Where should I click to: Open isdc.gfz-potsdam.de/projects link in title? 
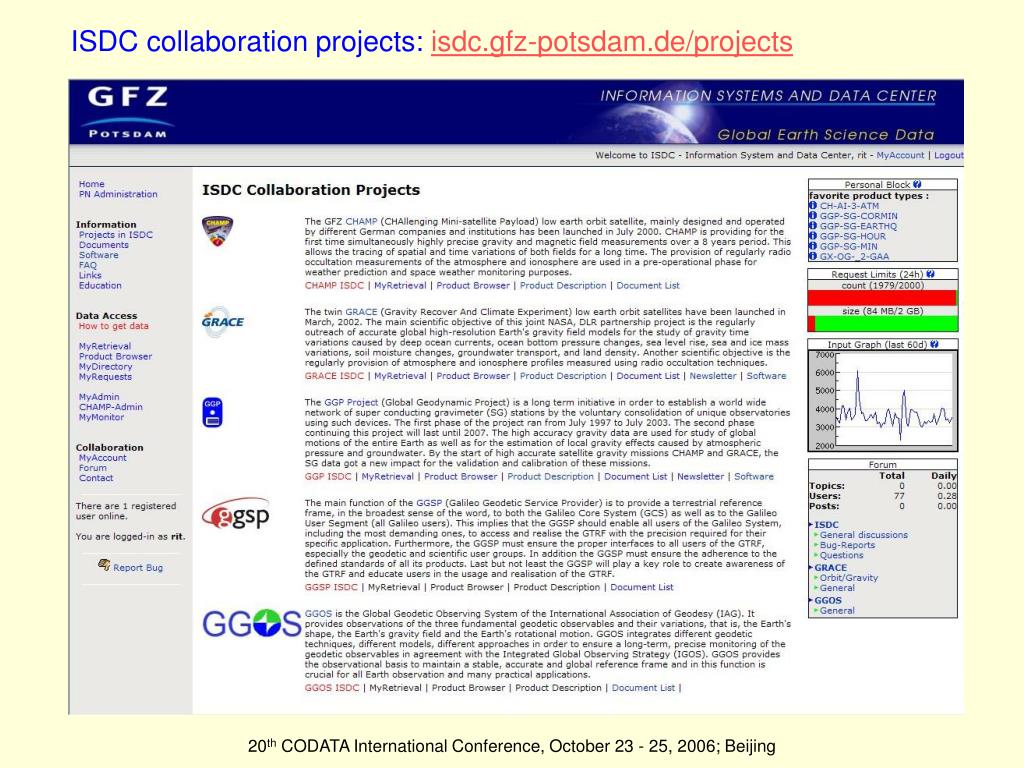[x=611, y=42]
